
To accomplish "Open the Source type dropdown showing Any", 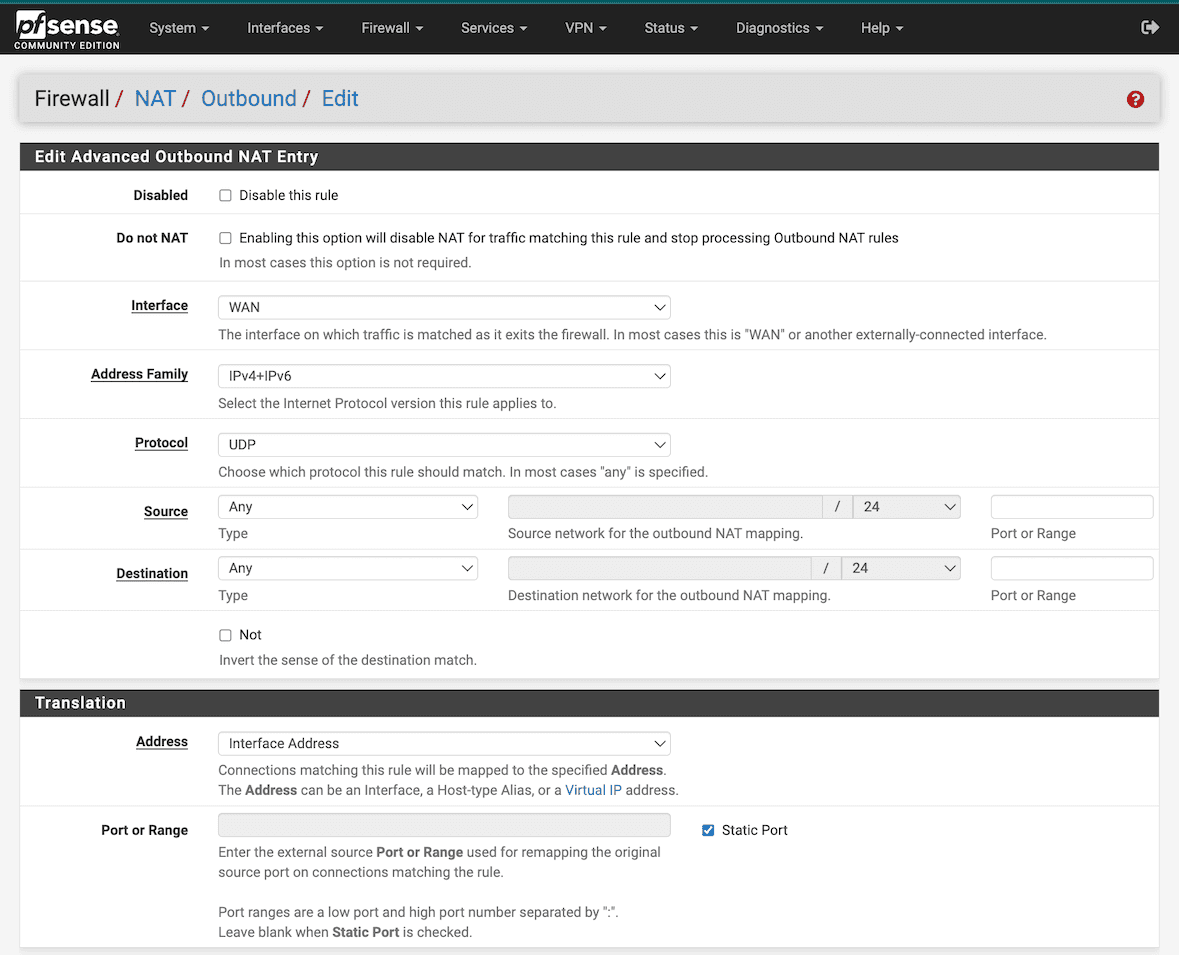I will click(347, 506).
